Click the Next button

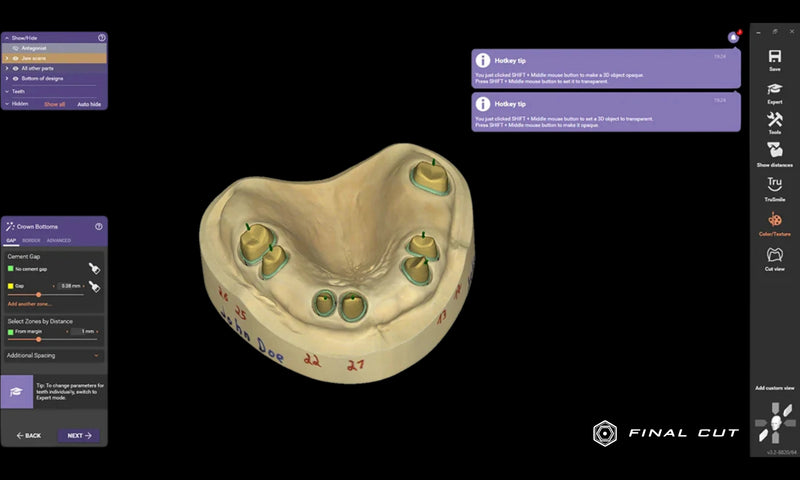[78, 436]
